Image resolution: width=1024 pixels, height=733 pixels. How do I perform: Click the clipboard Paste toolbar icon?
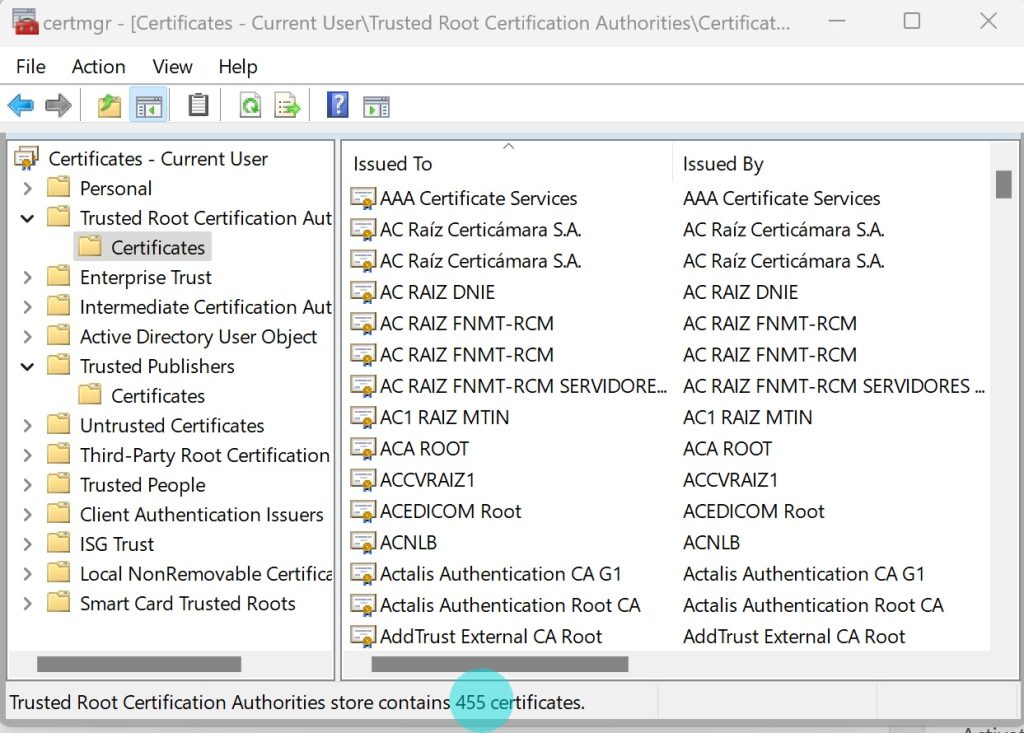click(198, 105)
